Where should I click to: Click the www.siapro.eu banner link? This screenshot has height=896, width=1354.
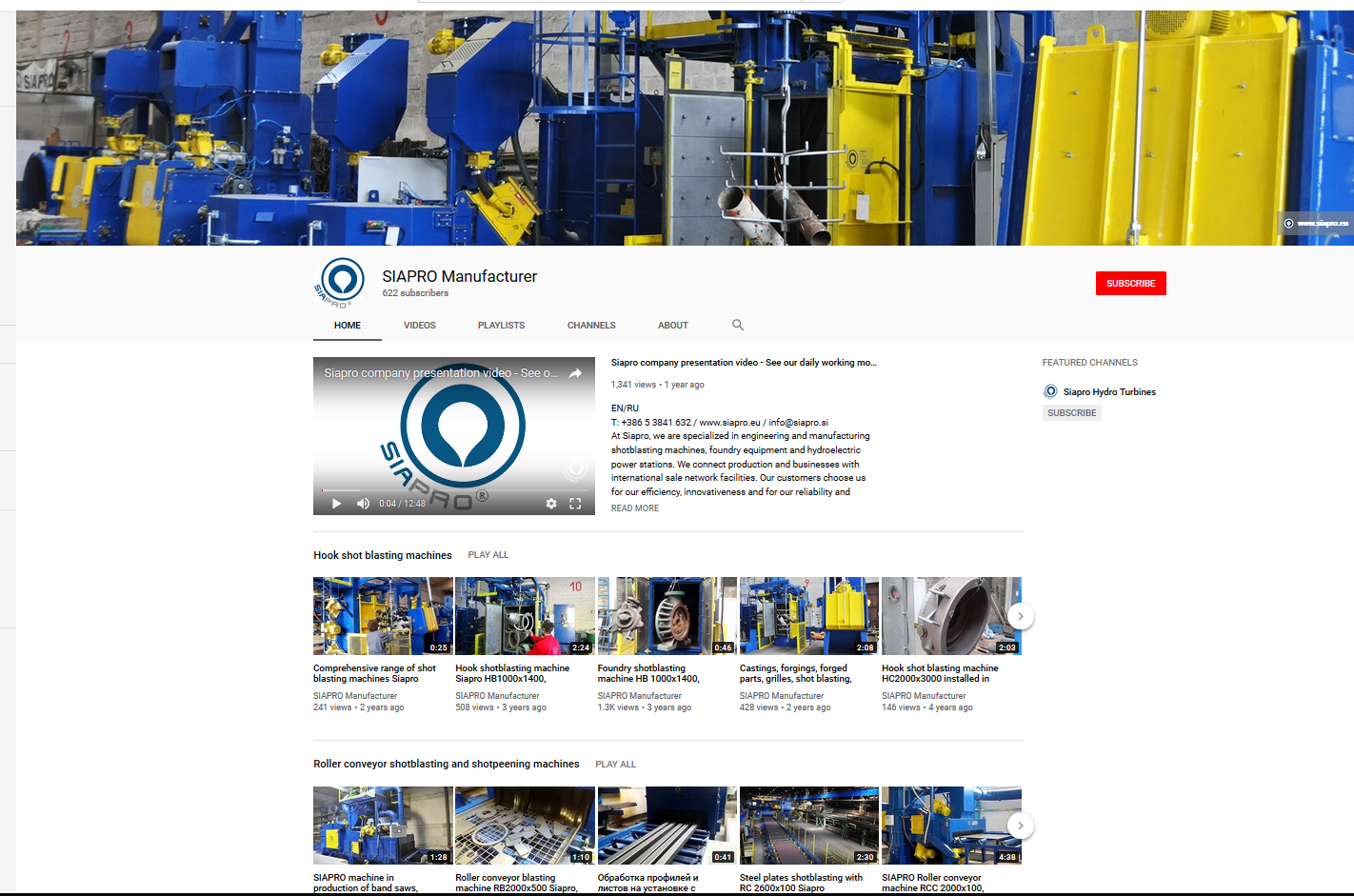coord(1316,223)
